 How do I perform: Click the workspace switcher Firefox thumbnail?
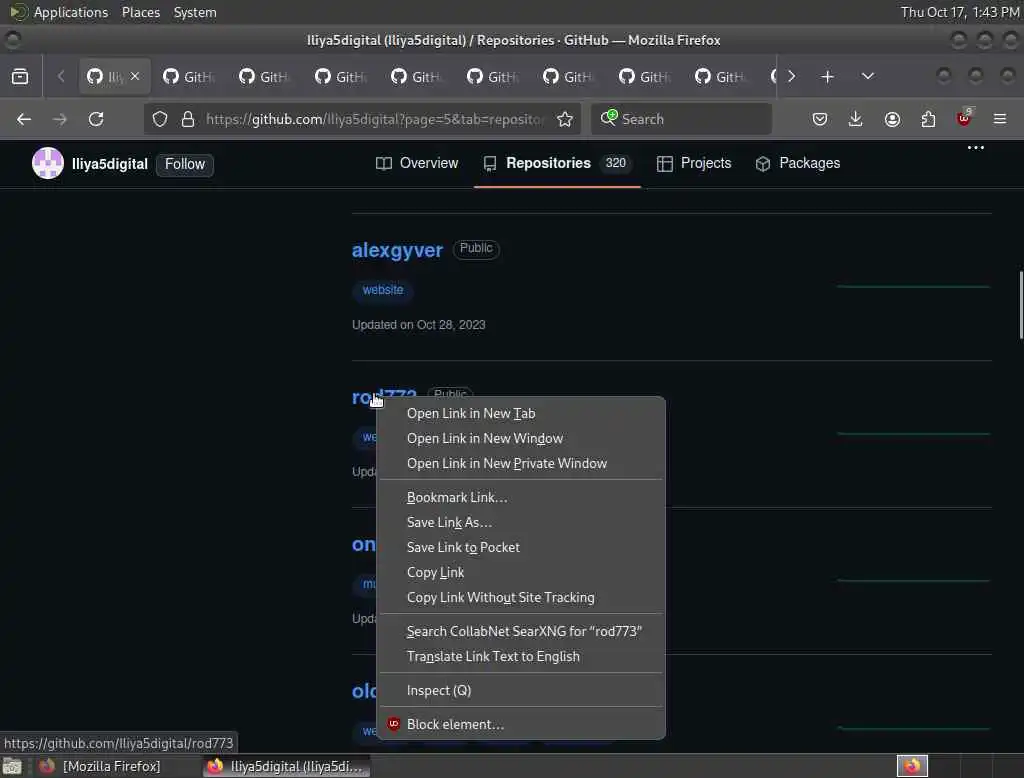pos(912,766)
